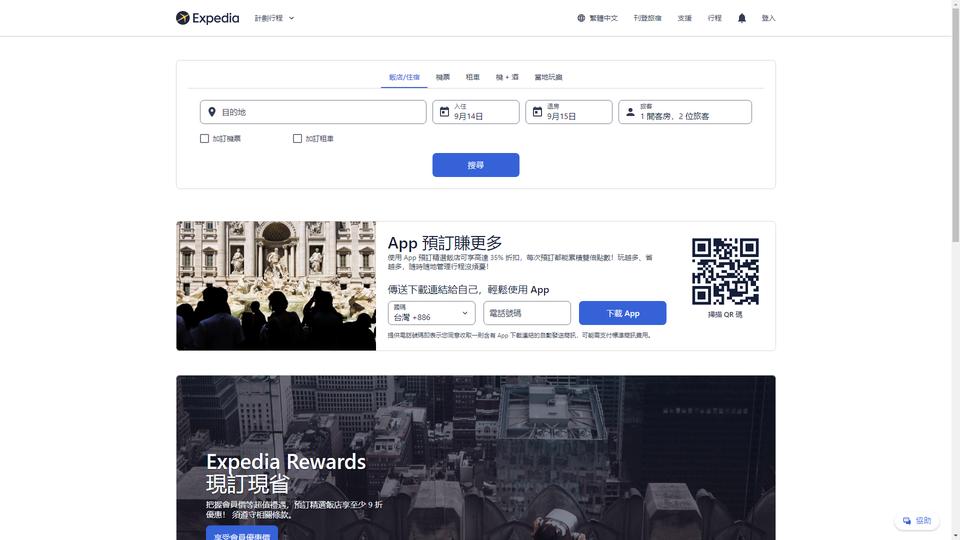Open the 1 間客房, 2 位旅客 selector
Image resolution: width=960 pixels, height=540 pixels.
[684, 112]
